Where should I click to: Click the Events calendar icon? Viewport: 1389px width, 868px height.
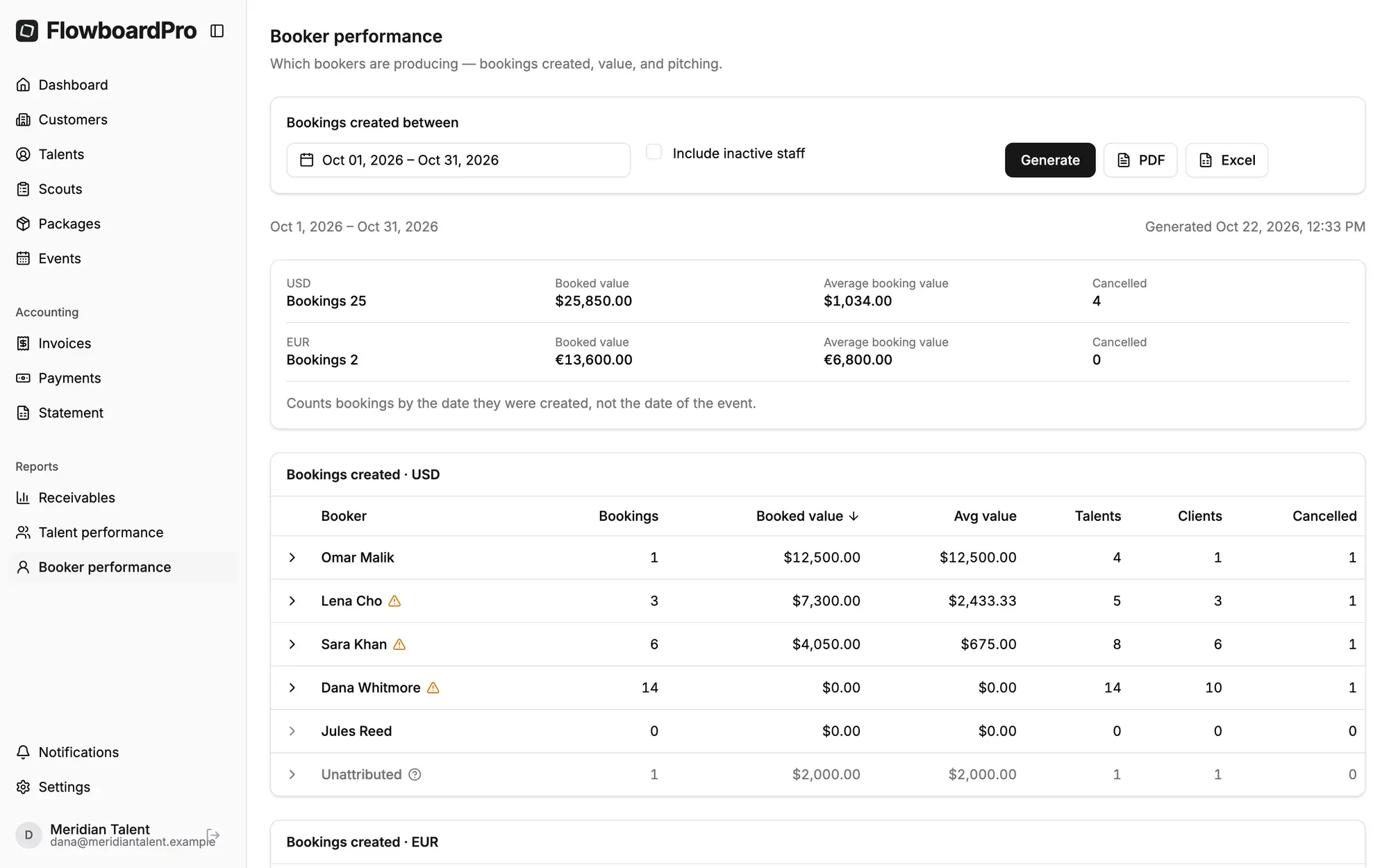(x=23, y=258)
